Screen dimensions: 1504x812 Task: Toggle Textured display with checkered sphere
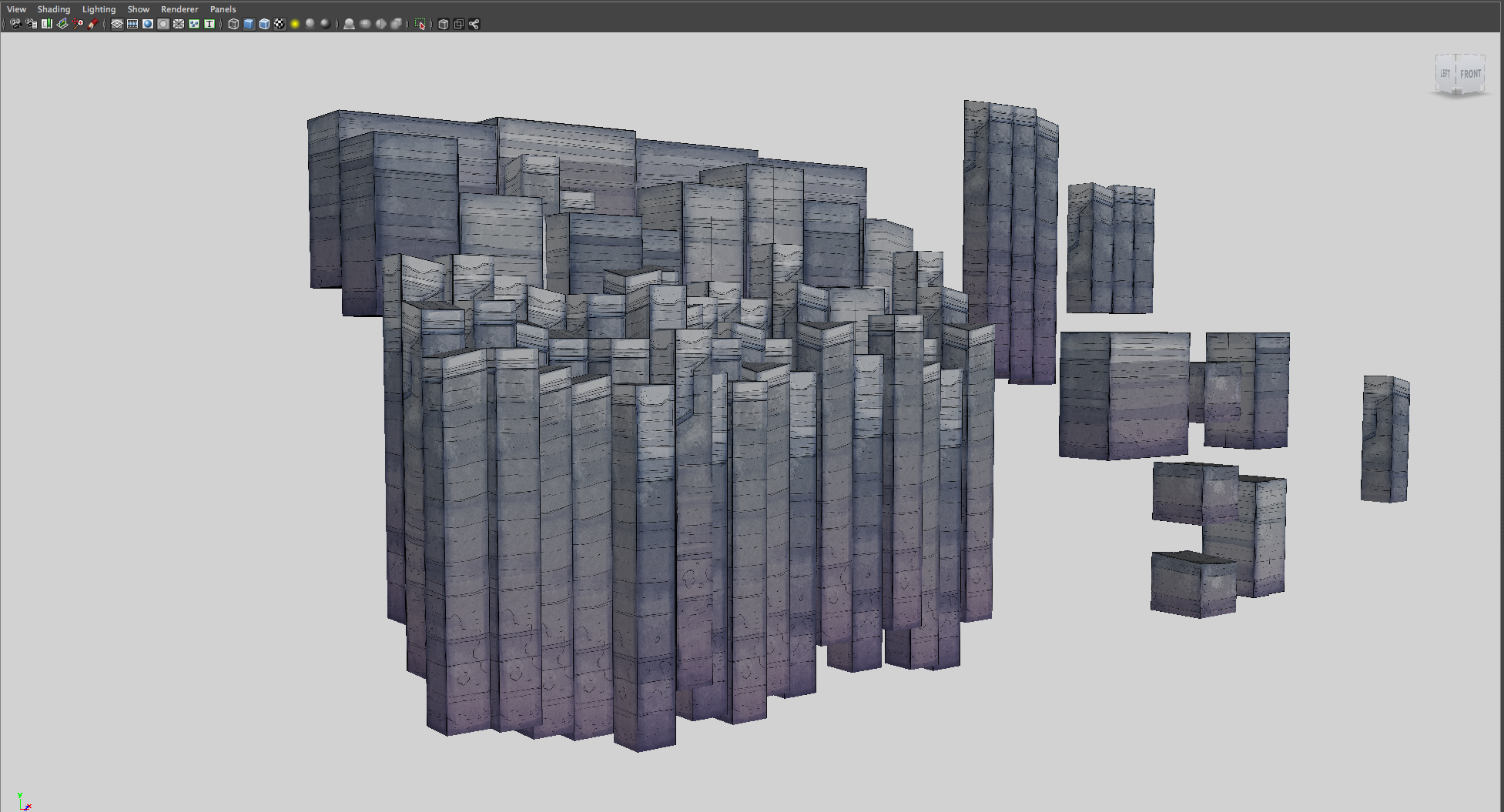pos(280,24)
